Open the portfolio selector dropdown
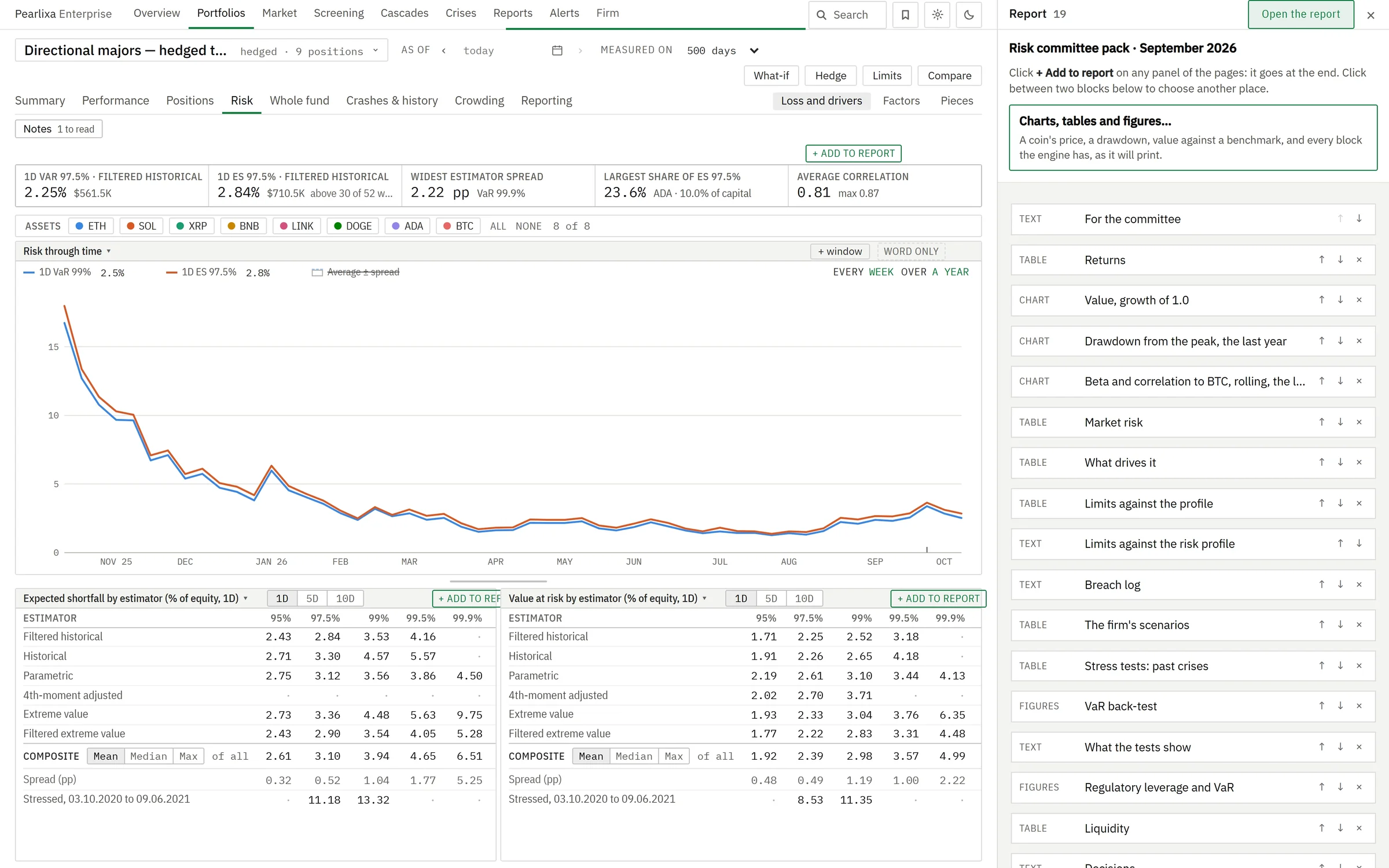 (x=201, y=50)
